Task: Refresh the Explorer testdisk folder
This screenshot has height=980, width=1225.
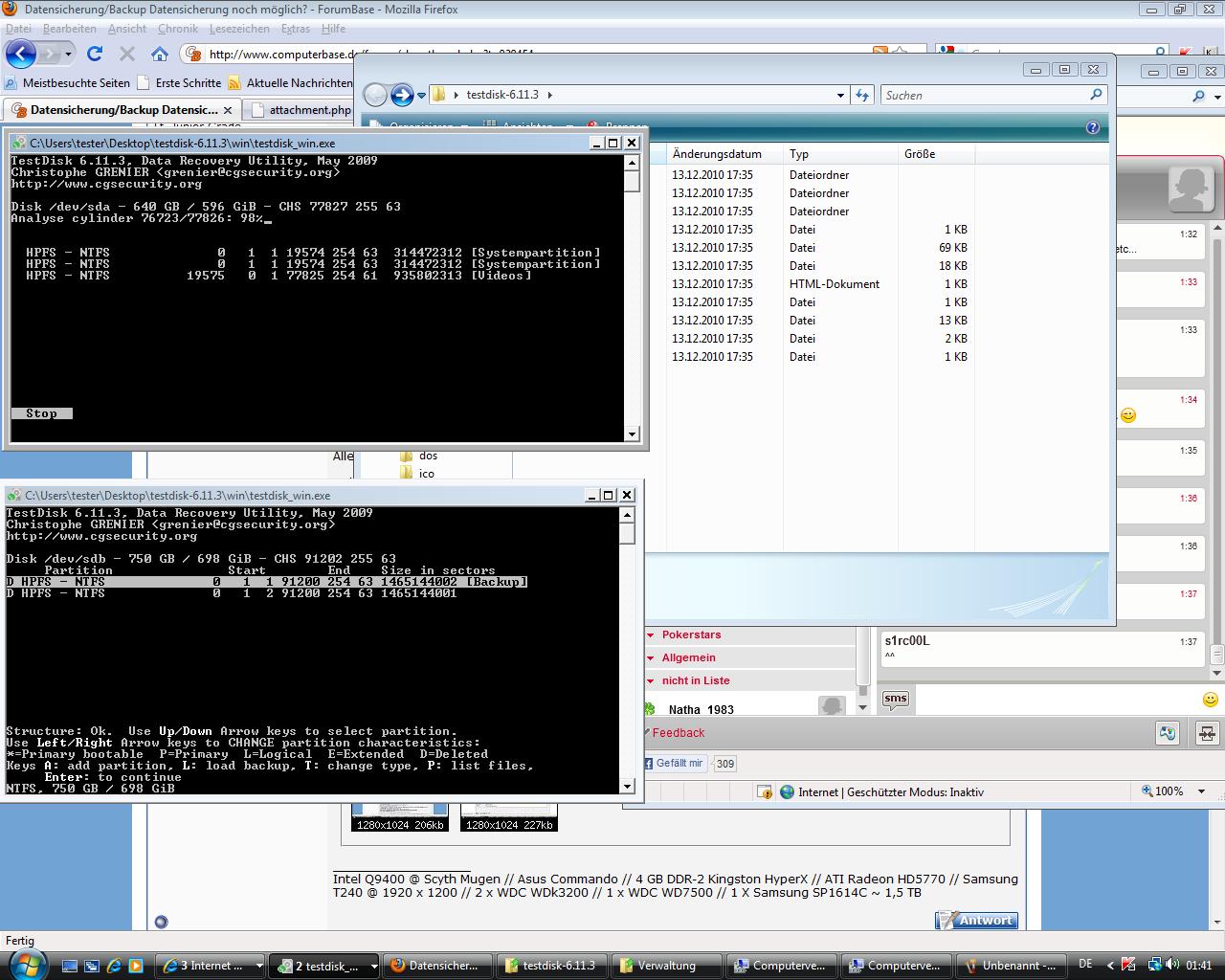Action: point(862,96)
